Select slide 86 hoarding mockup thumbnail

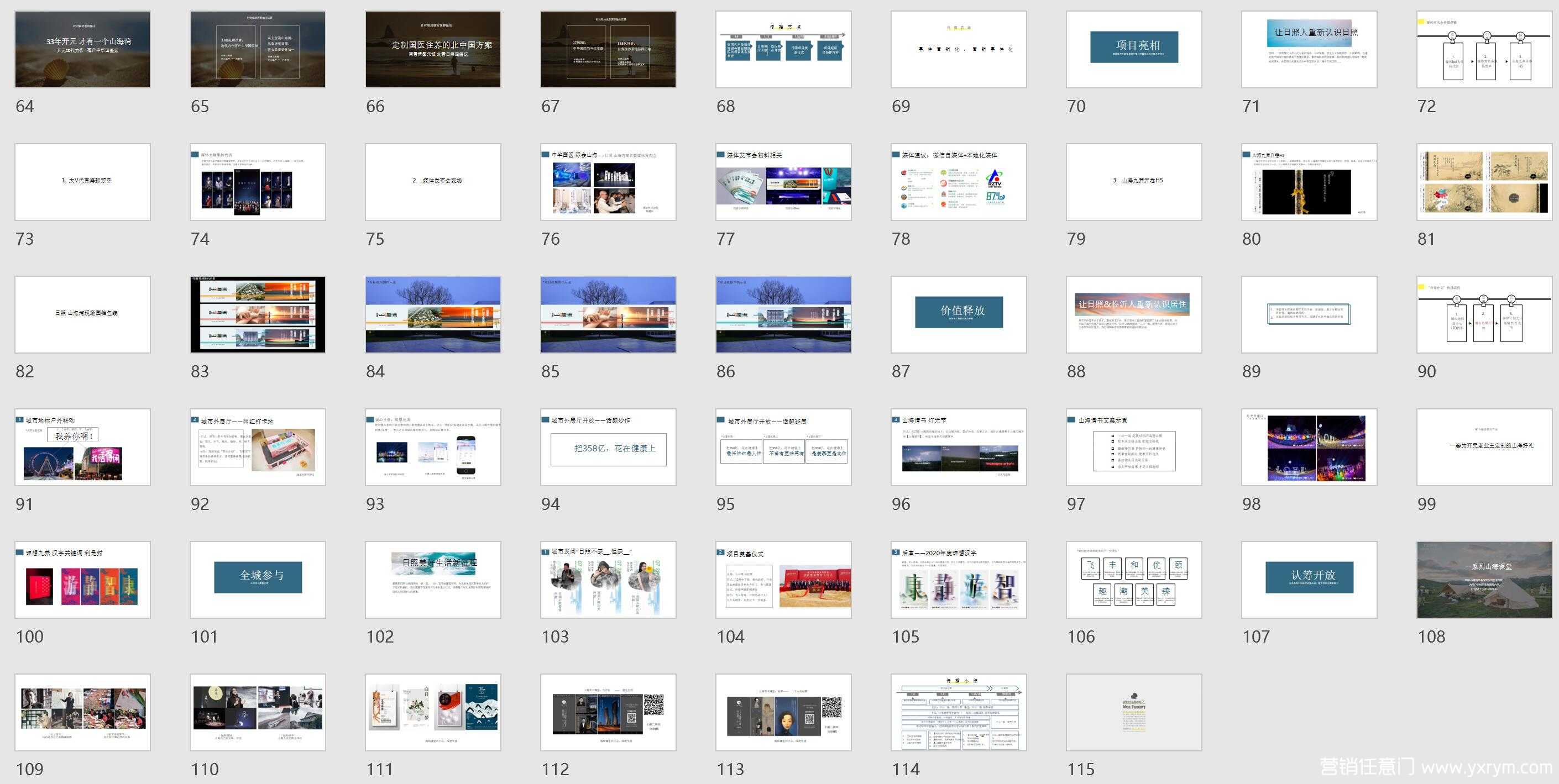(783, 314)
